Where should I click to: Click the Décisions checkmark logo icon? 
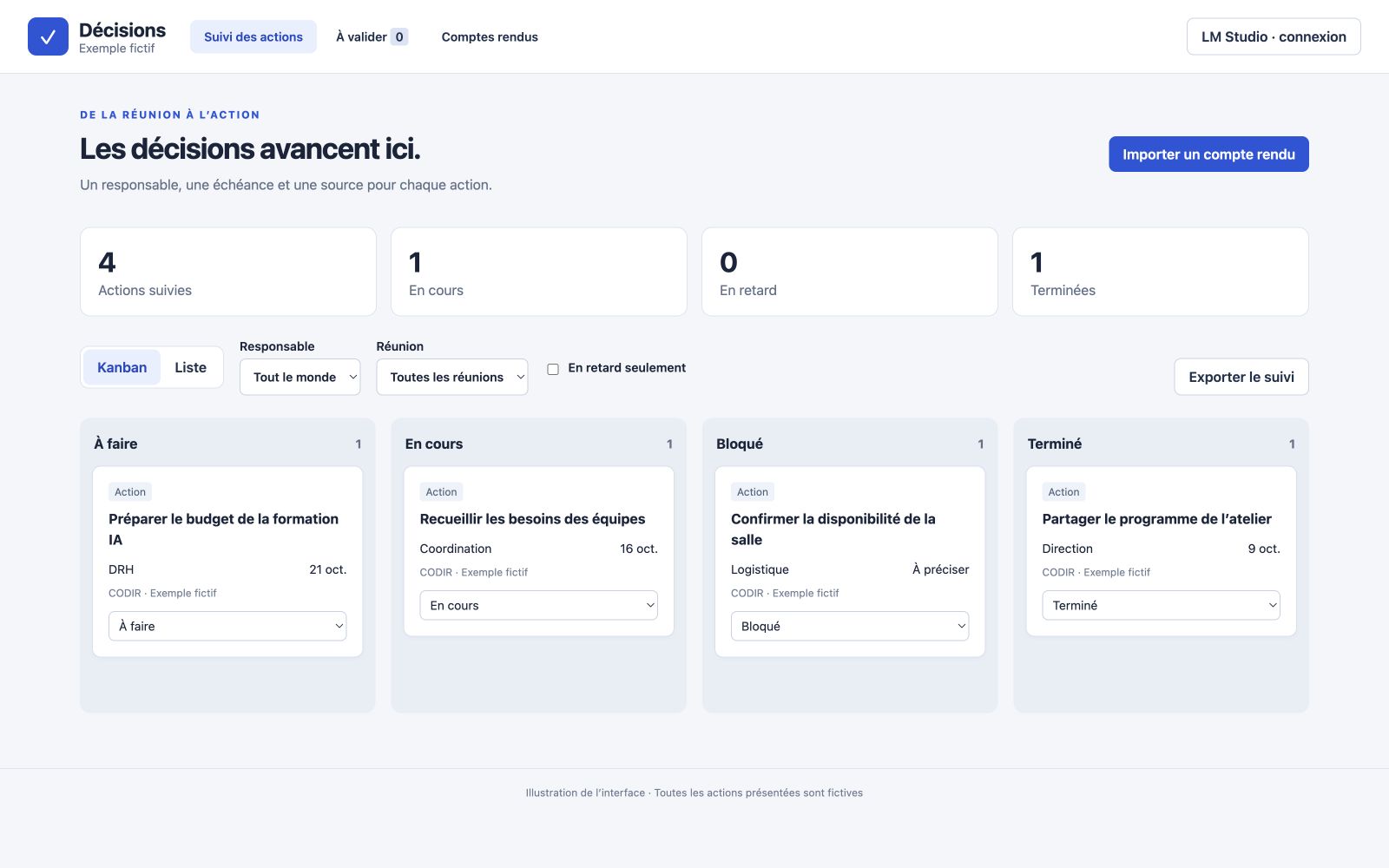48,36
